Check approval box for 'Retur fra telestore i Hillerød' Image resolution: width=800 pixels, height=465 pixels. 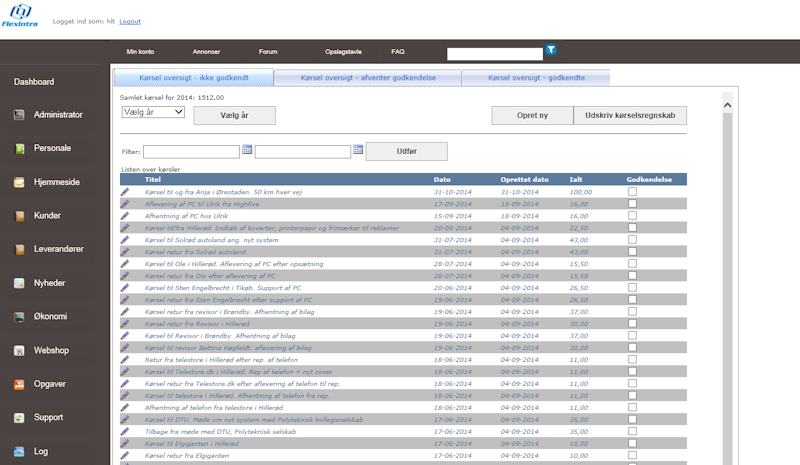633,359
